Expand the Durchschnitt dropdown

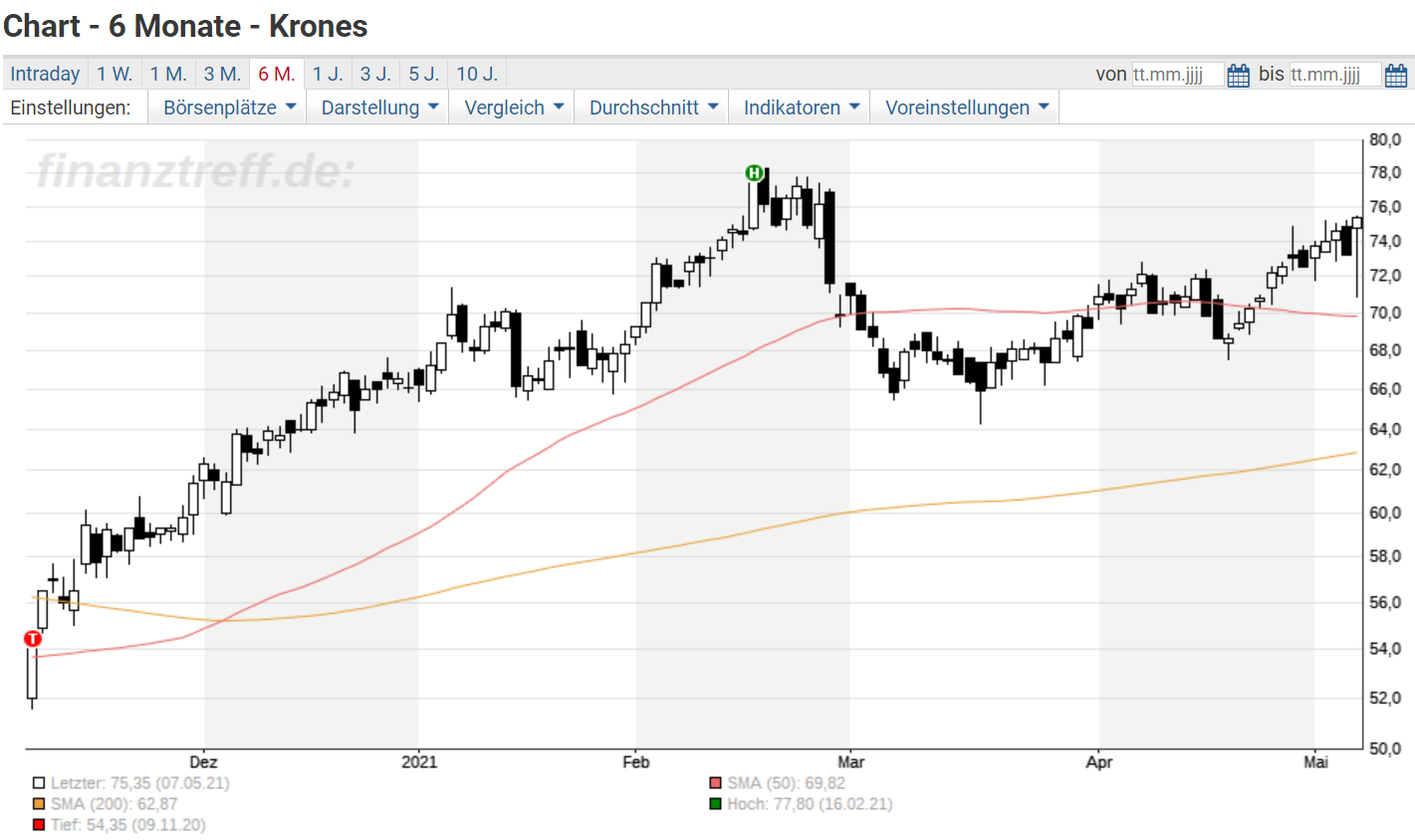coord(653,107)
